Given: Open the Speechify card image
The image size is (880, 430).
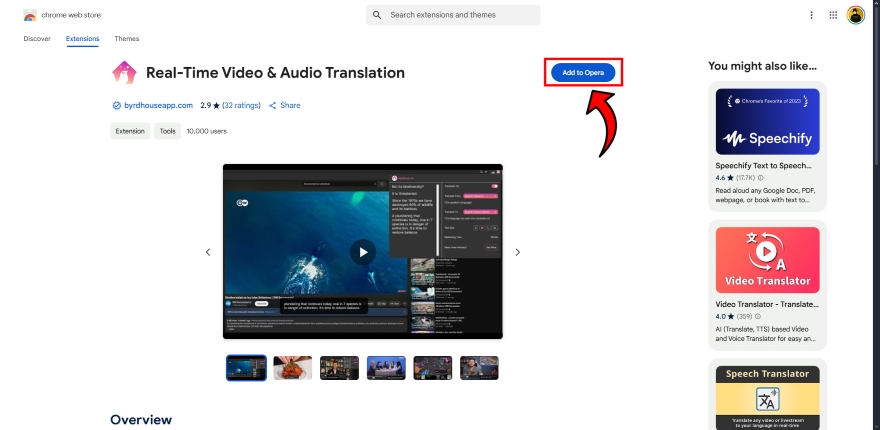Looking at the screenshot, I should [767, 121].
